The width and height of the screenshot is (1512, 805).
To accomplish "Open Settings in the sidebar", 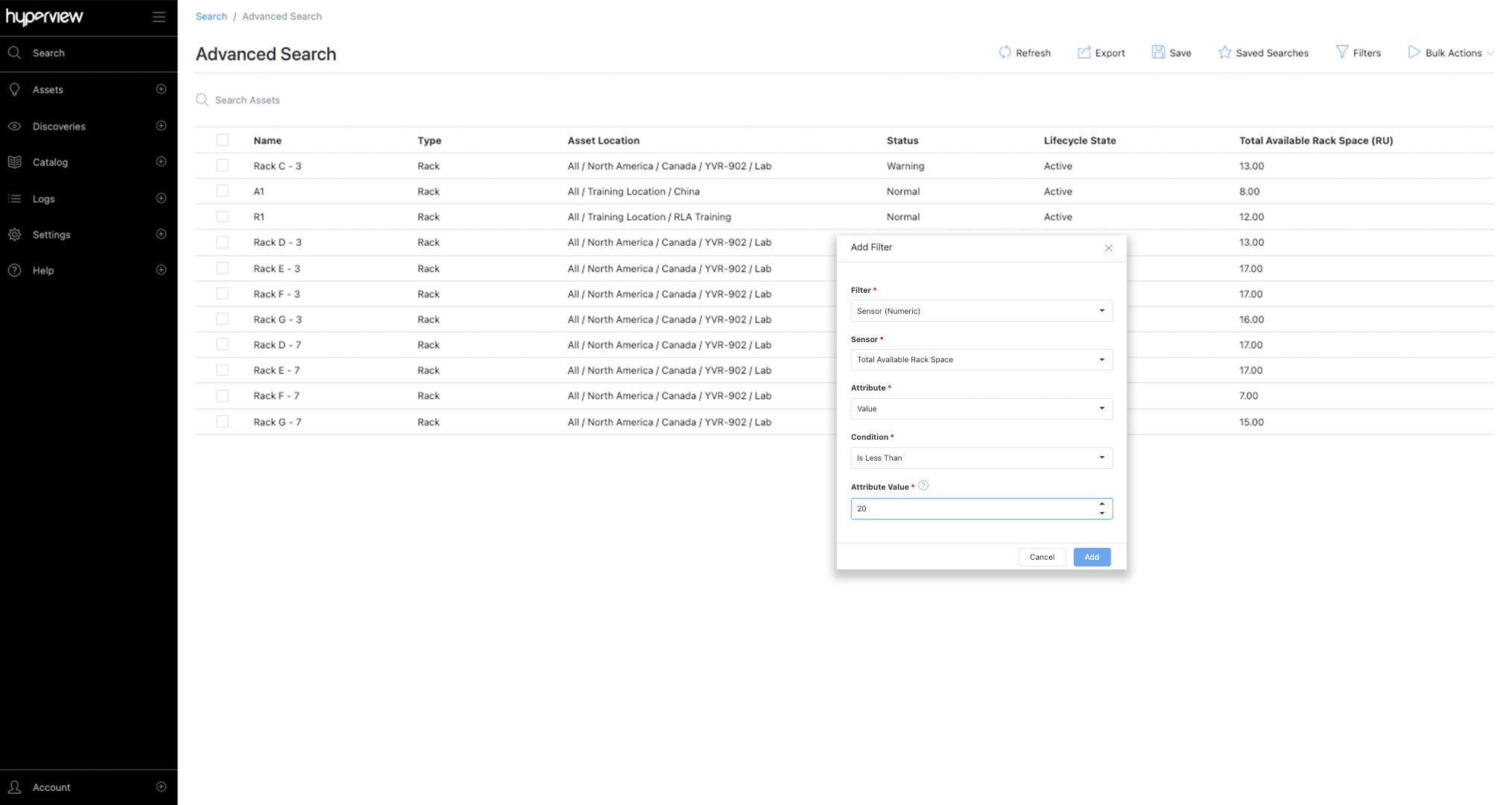I will 51,235.
